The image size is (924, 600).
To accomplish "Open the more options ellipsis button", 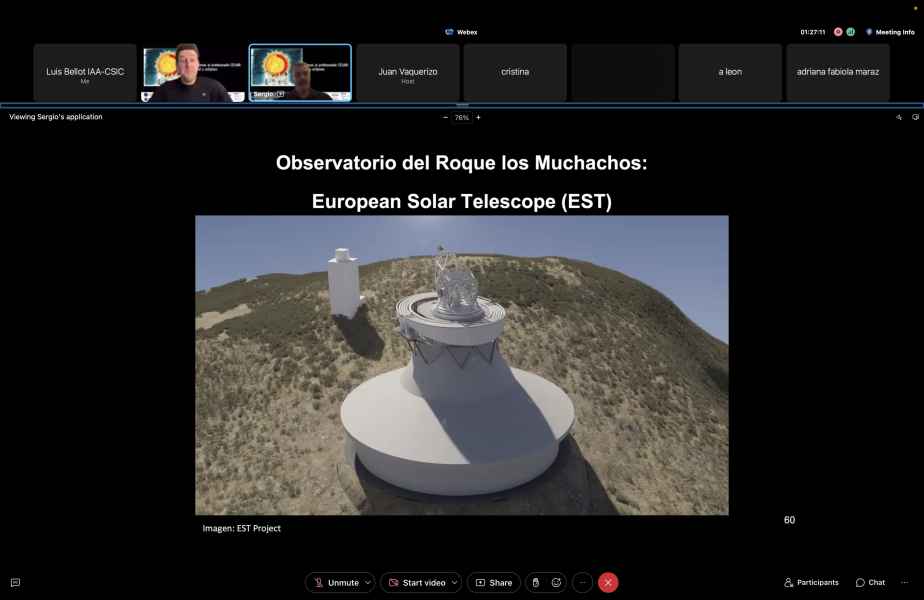I will point(583,582).
